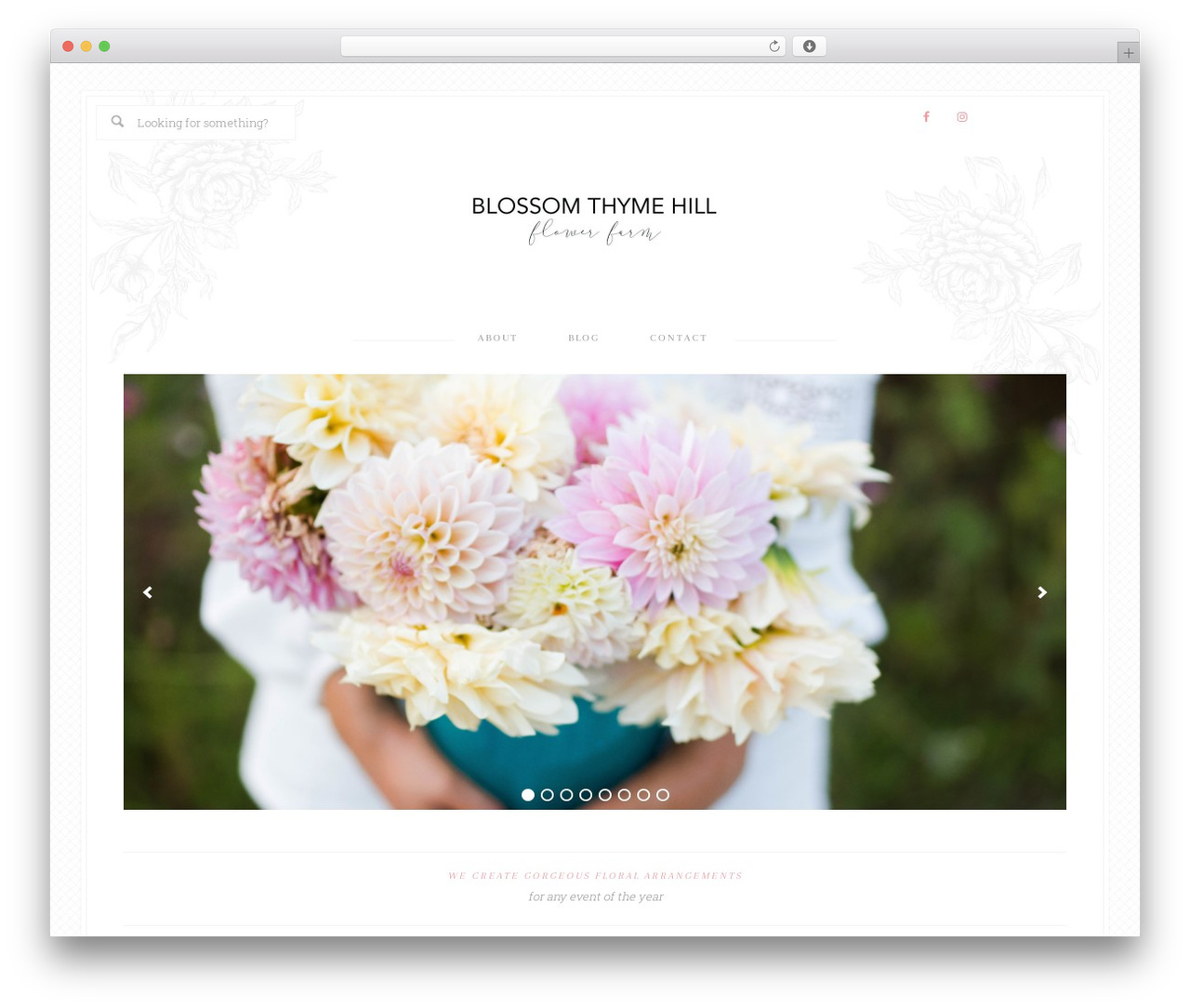Click 'We create gorgeous floral arrangements' text
1190x1008 pixels.
click(x=595, y=876)
